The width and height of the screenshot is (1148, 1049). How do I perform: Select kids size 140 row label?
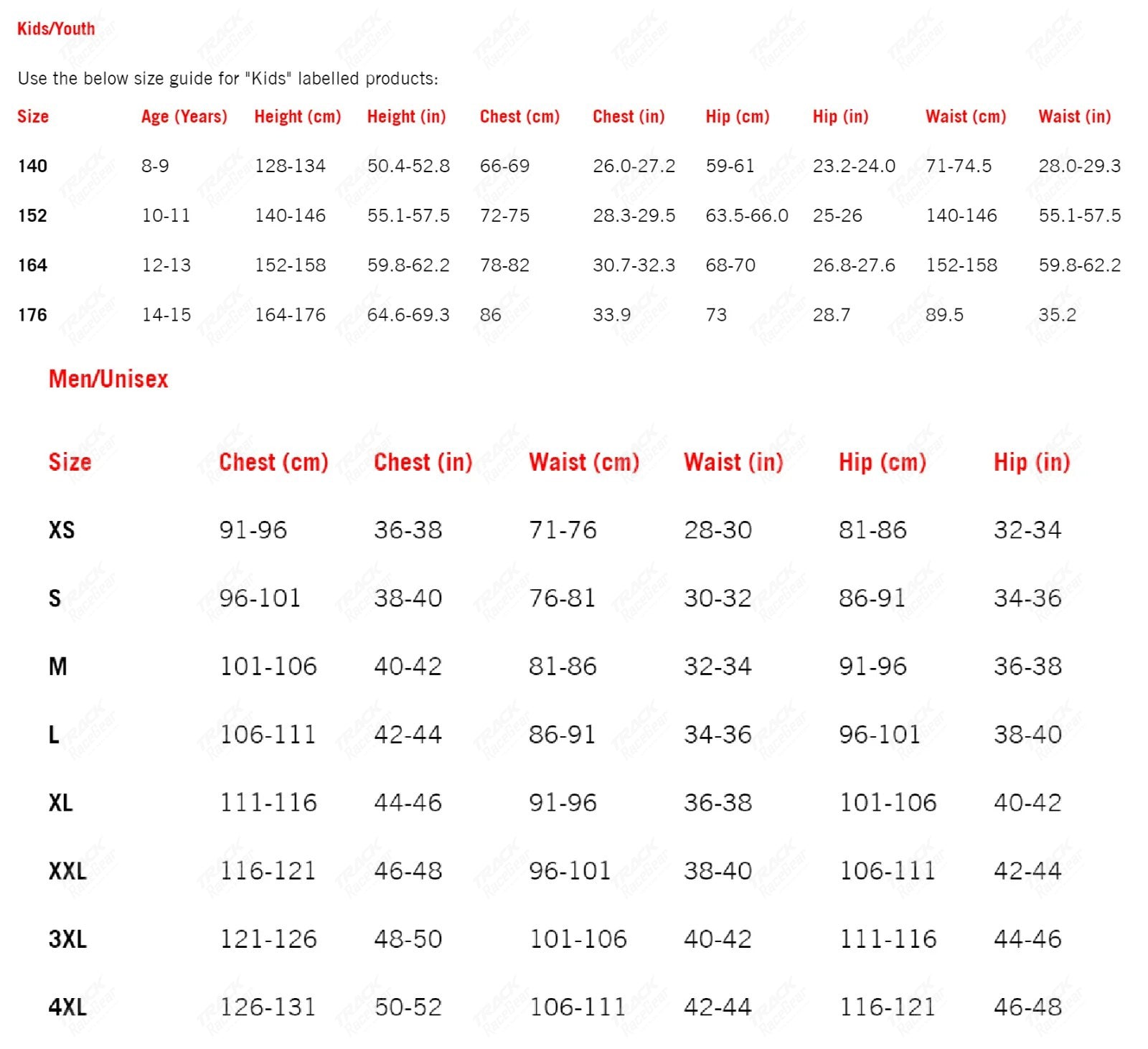coord(32,166)
